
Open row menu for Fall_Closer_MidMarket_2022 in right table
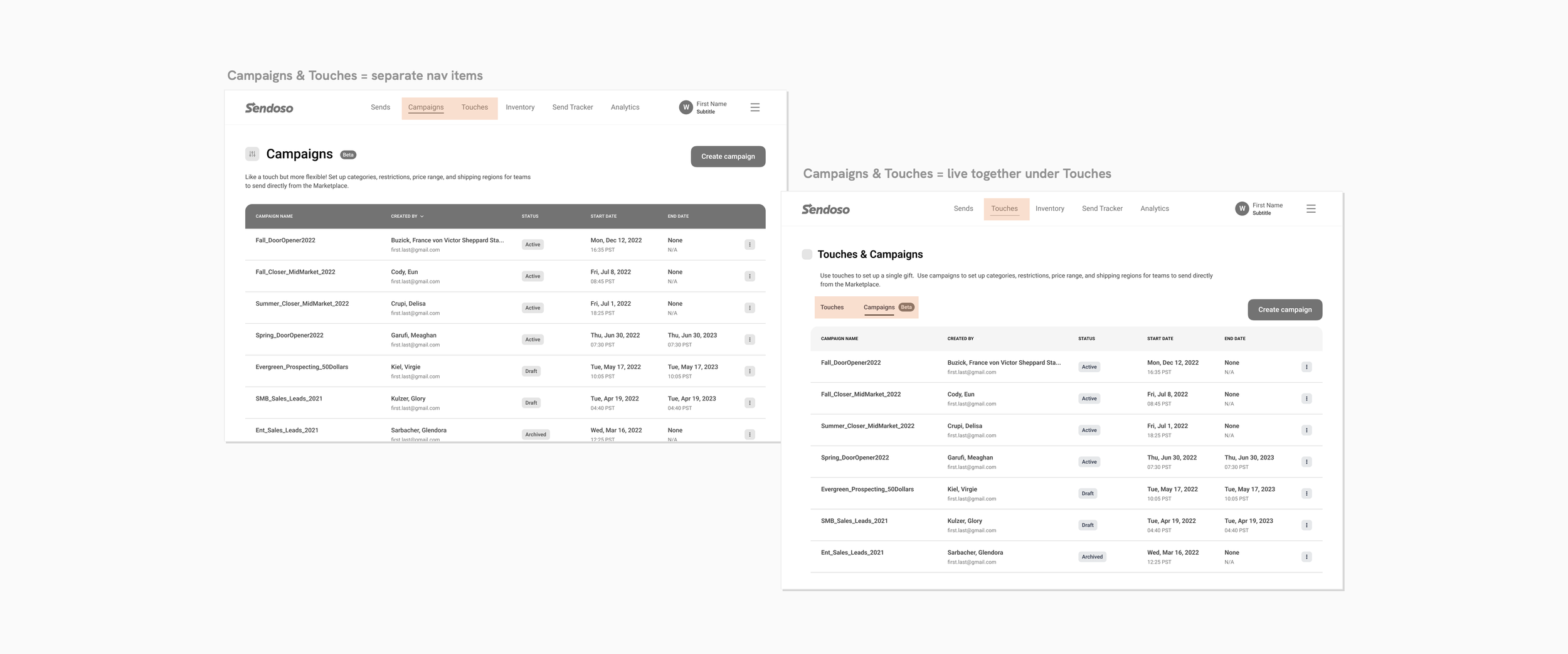1306,399
